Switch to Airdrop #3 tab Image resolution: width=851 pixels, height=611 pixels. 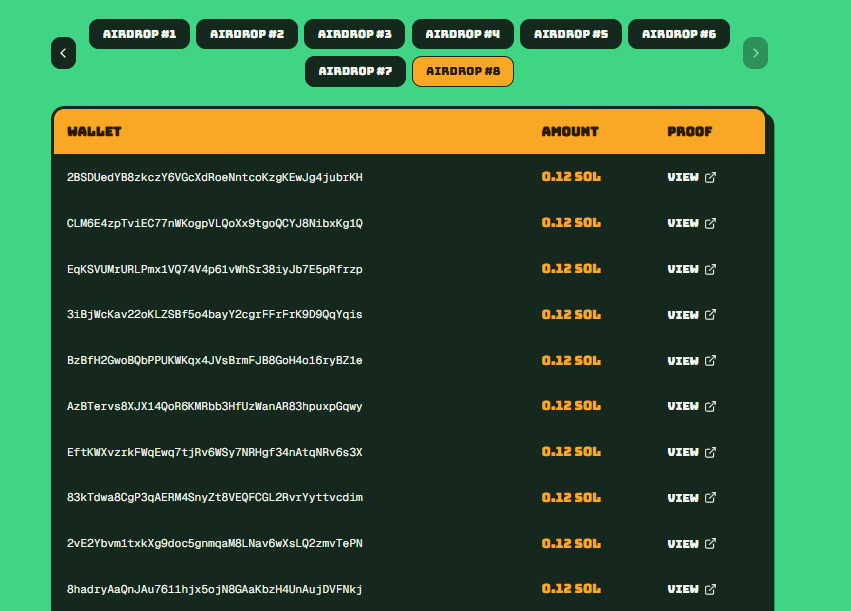coord(354,34)
